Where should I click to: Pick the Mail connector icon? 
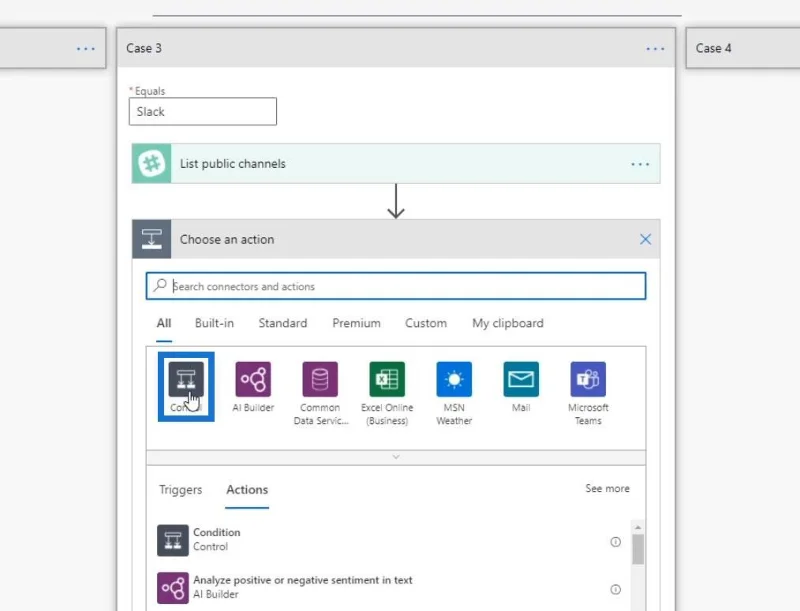point(521,379)
